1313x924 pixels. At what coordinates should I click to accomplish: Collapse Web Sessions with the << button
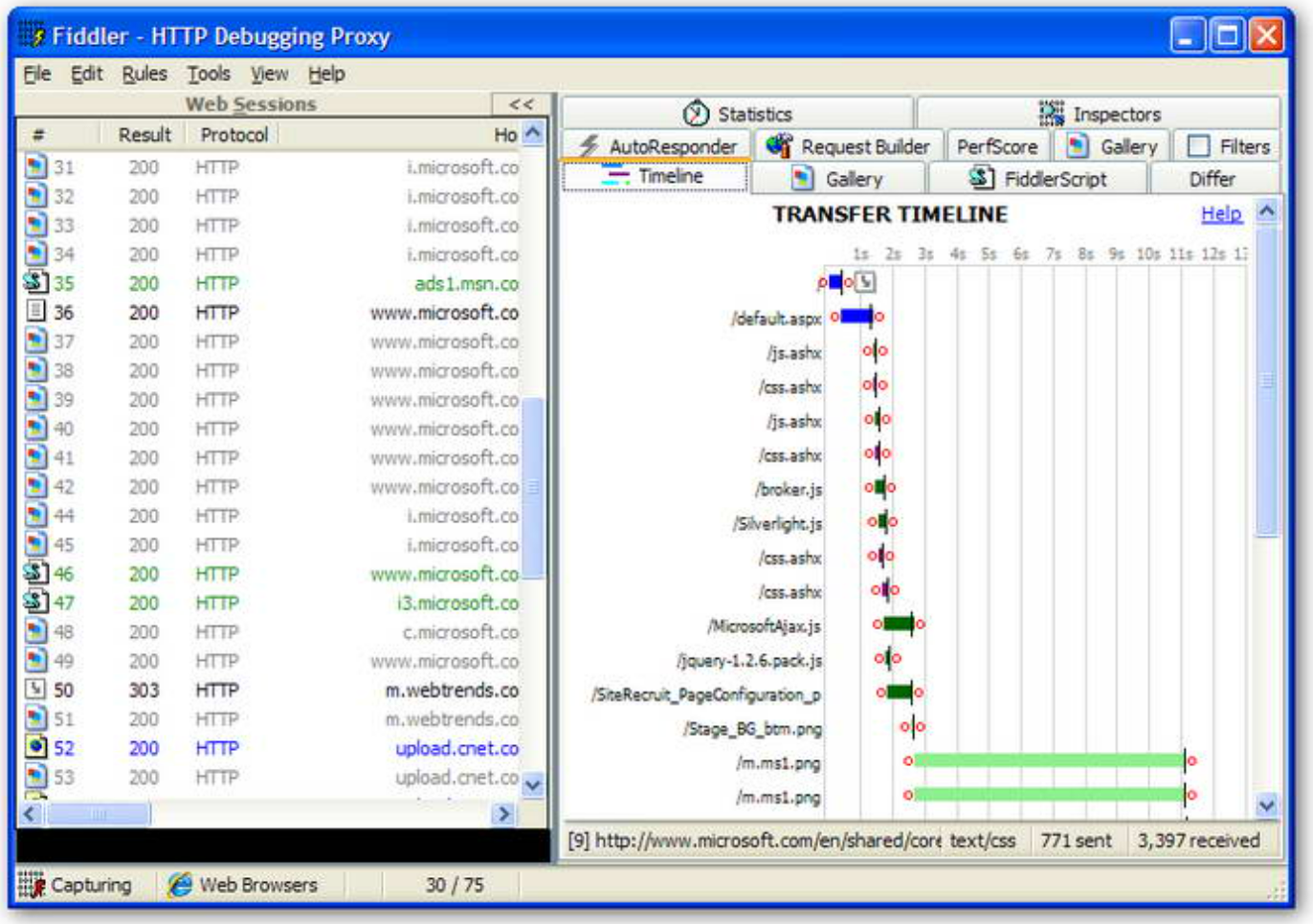(x=522, y=104)
